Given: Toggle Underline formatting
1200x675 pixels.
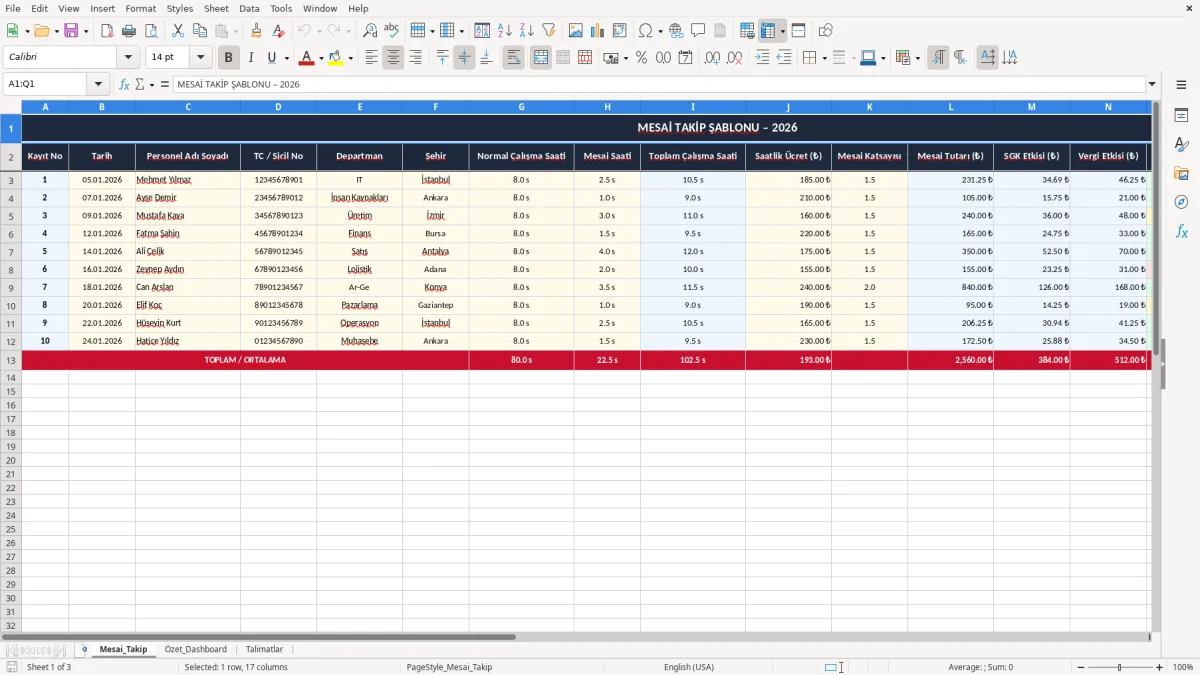Looking at the screenshot, I should [272, 58].
